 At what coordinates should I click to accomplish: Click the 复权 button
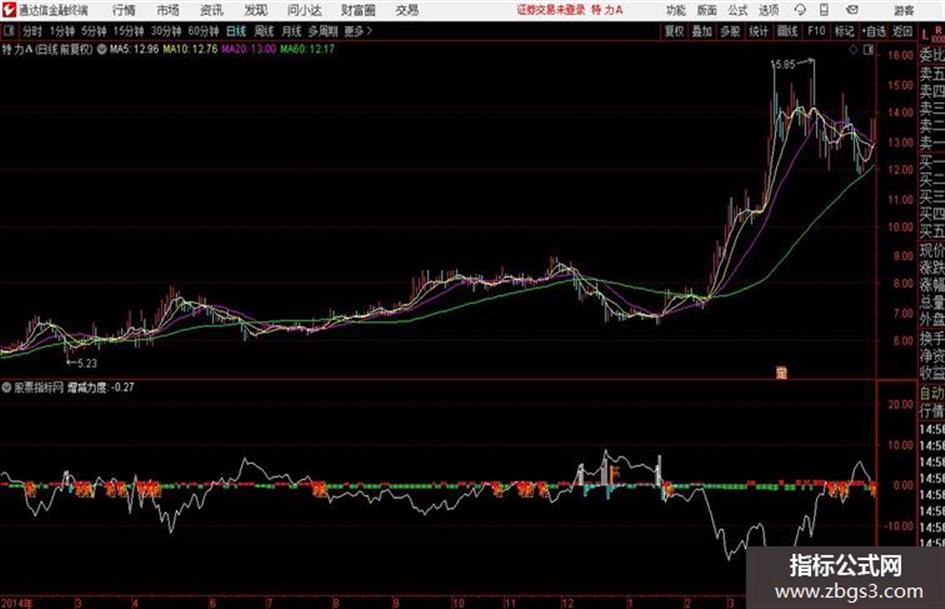674,31
